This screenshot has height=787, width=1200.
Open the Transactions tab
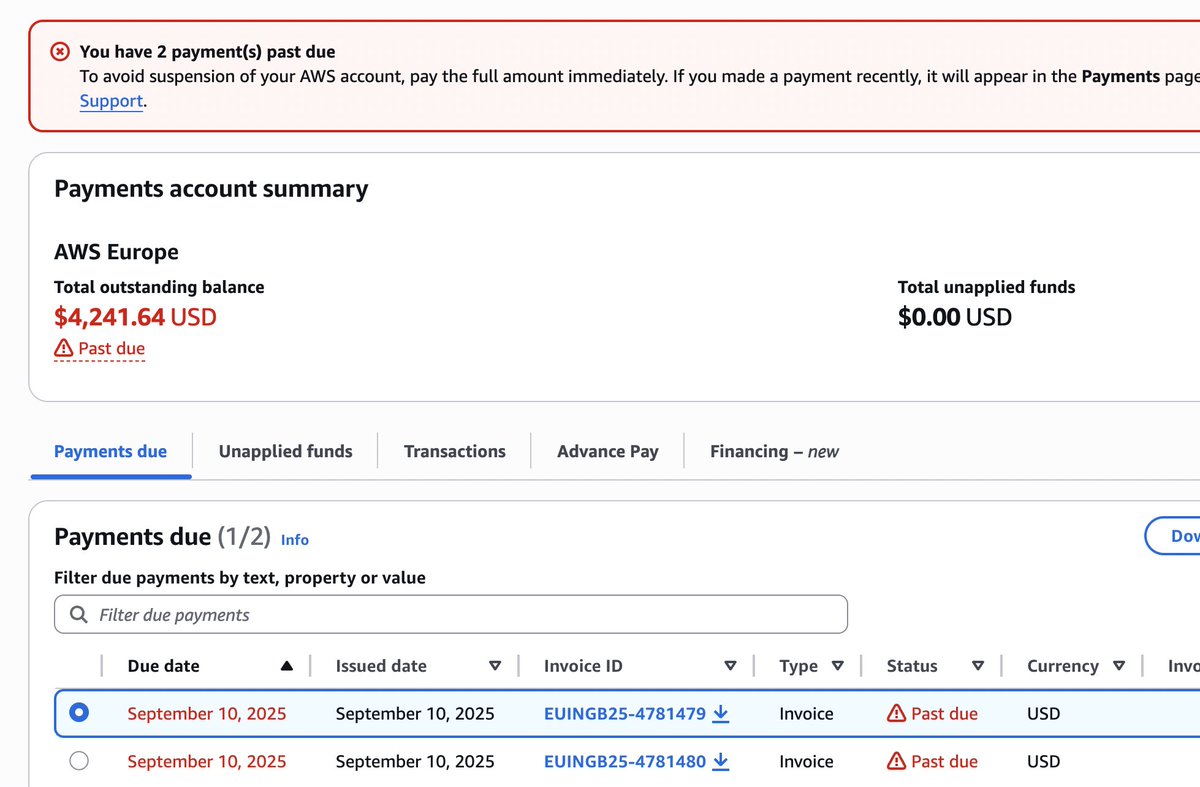(455, 451)
